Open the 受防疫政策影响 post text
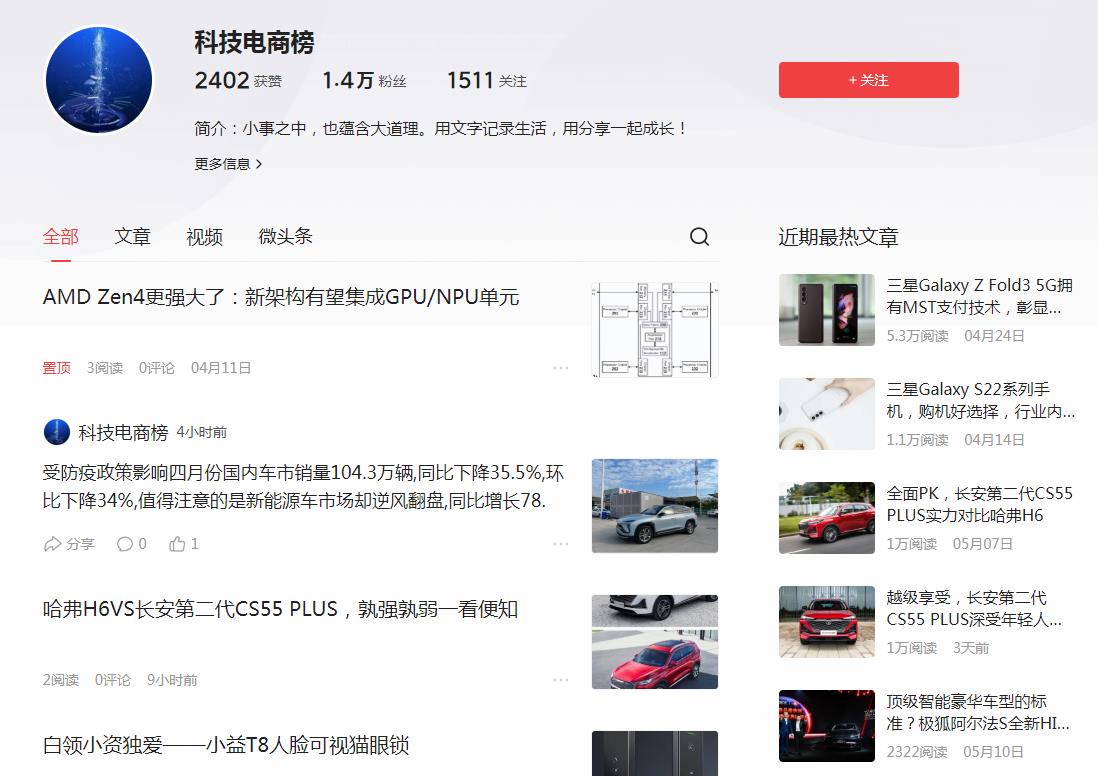 tap(303, 487)
